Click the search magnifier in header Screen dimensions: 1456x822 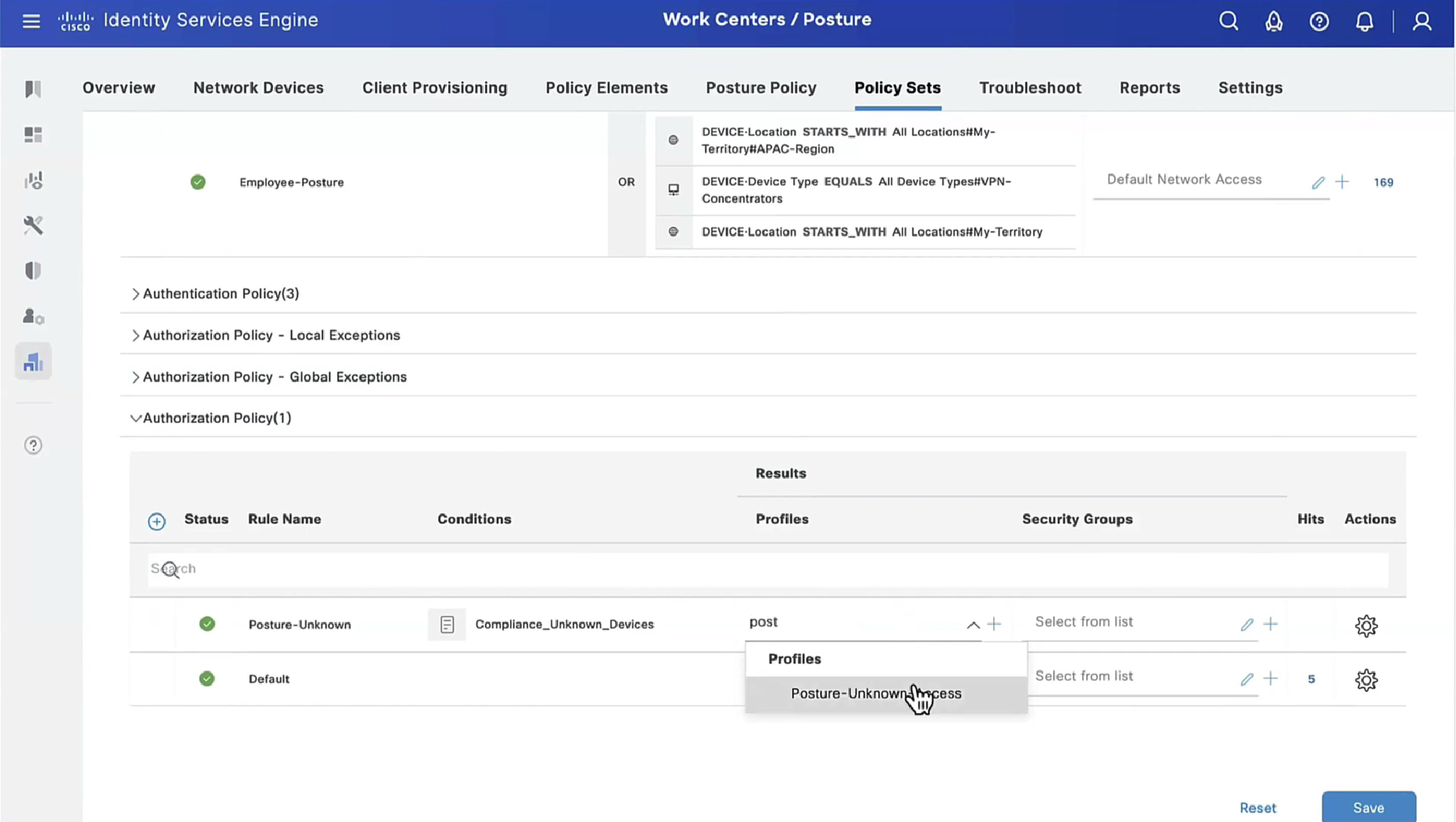coord(1228,21)
